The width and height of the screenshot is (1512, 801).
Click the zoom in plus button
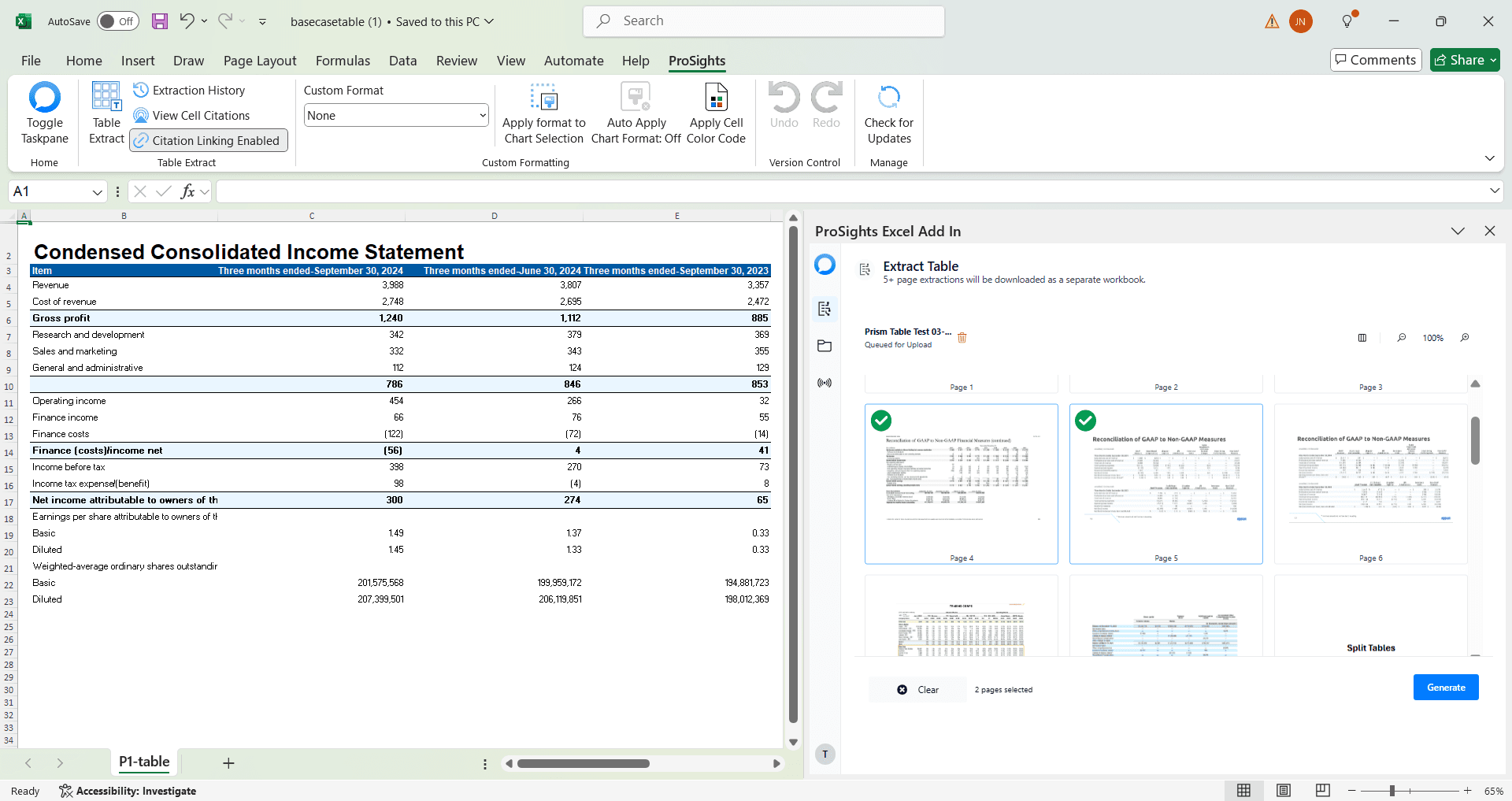point(1468,791)
